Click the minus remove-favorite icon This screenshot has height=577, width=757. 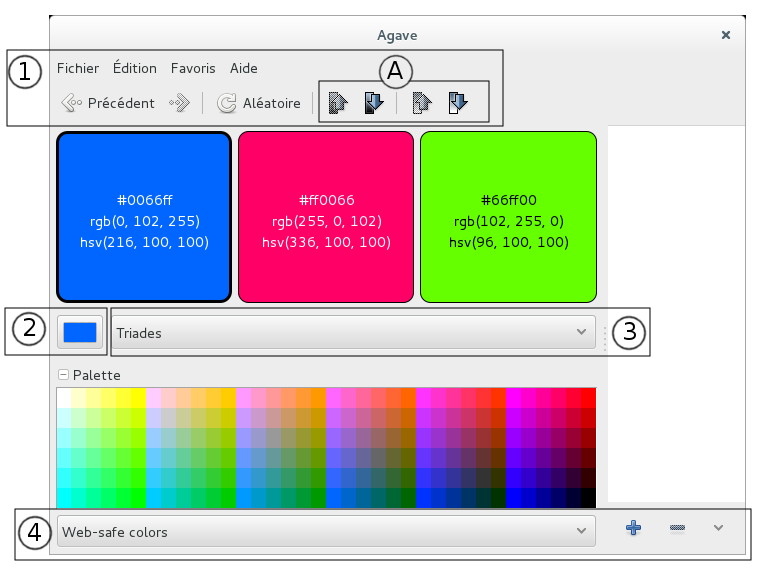(x=677, y=528)
